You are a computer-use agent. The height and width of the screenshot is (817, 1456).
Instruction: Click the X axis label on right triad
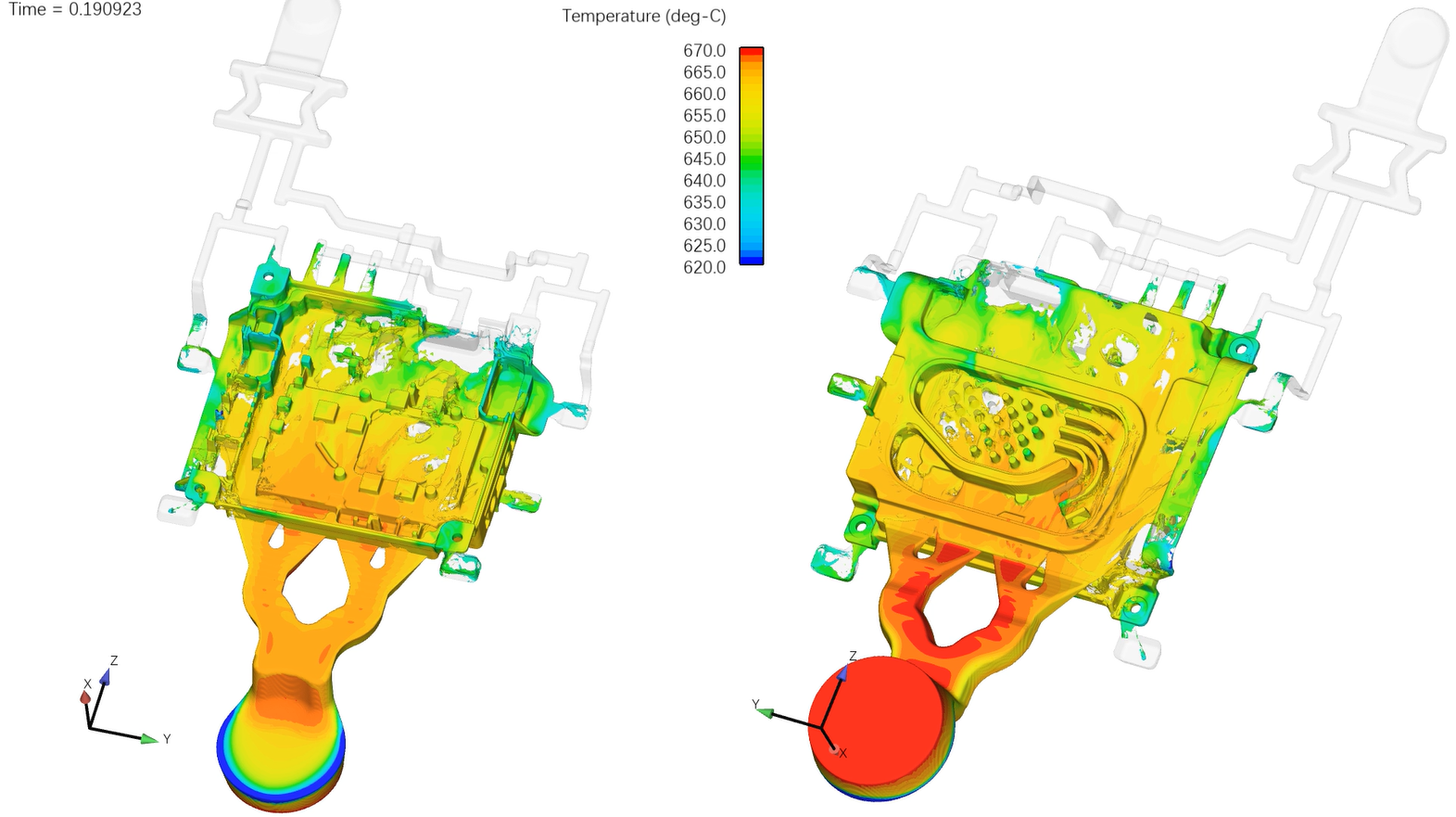843,753
